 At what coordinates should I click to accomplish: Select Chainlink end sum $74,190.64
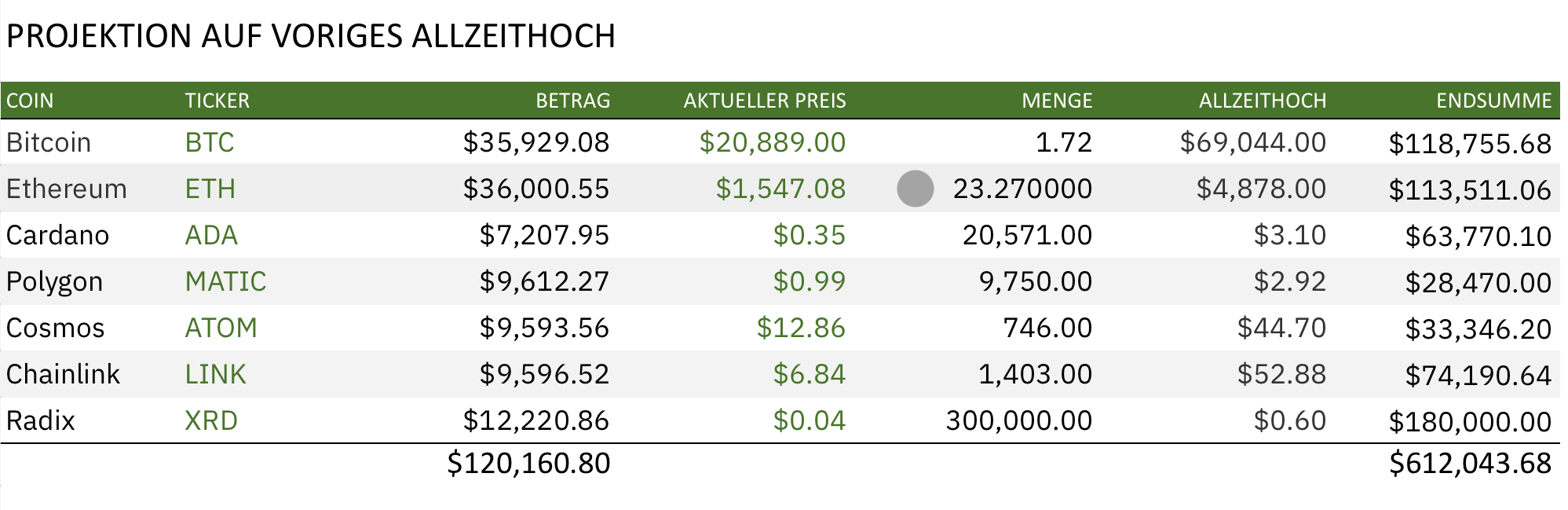tap(1478, 375)
